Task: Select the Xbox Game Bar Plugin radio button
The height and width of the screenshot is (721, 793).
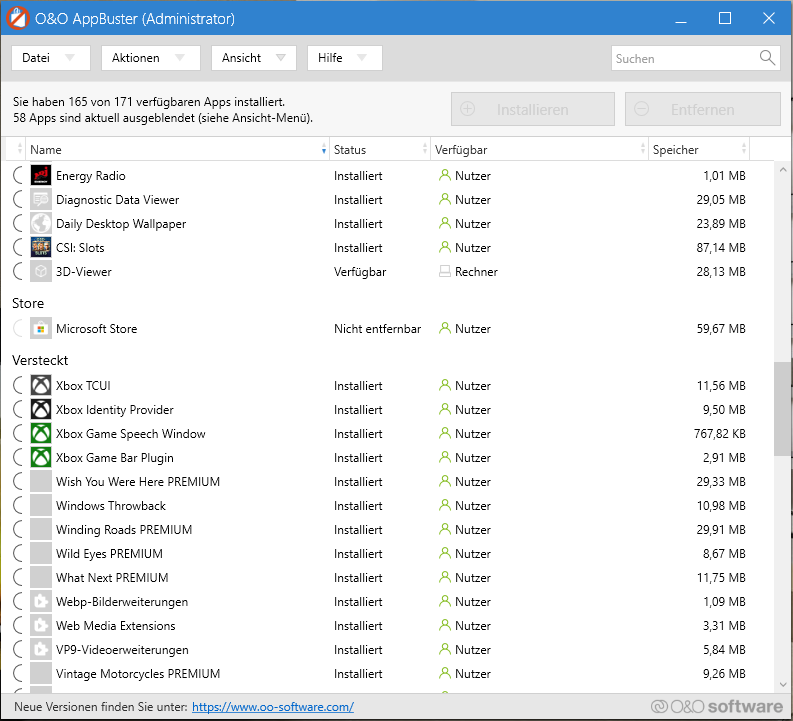Action: click(x=18, y=458)
